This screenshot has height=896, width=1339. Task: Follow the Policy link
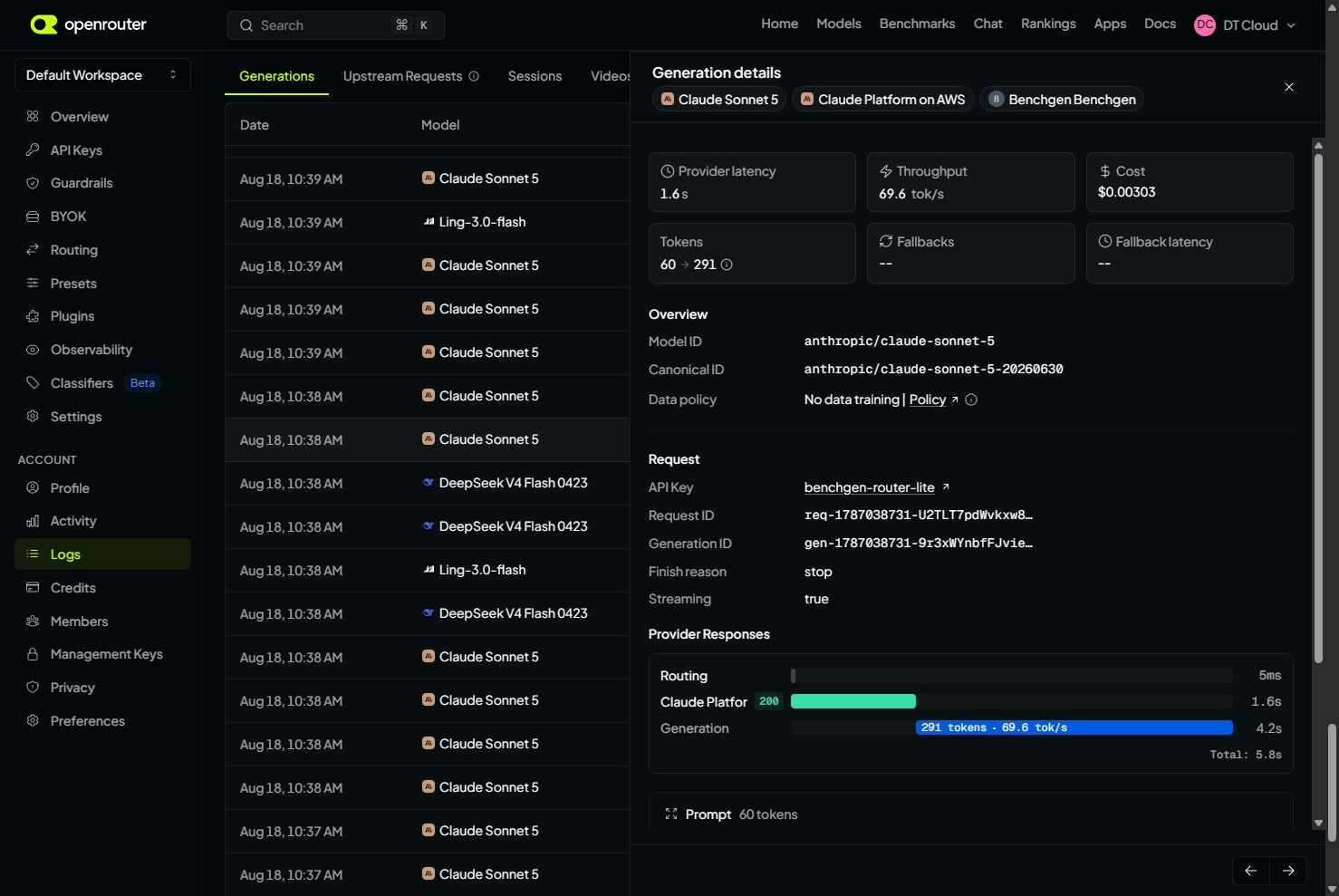tap(927, 400)
